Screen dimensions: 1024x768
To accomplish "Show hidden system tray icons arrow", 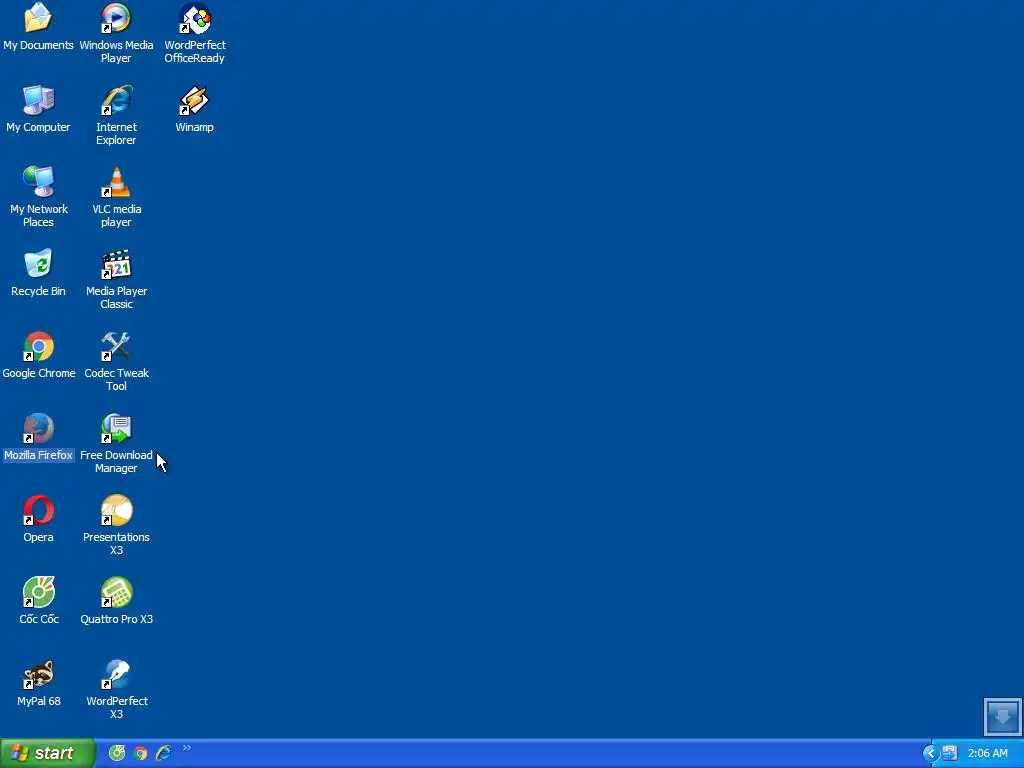I will click(931, 754).
